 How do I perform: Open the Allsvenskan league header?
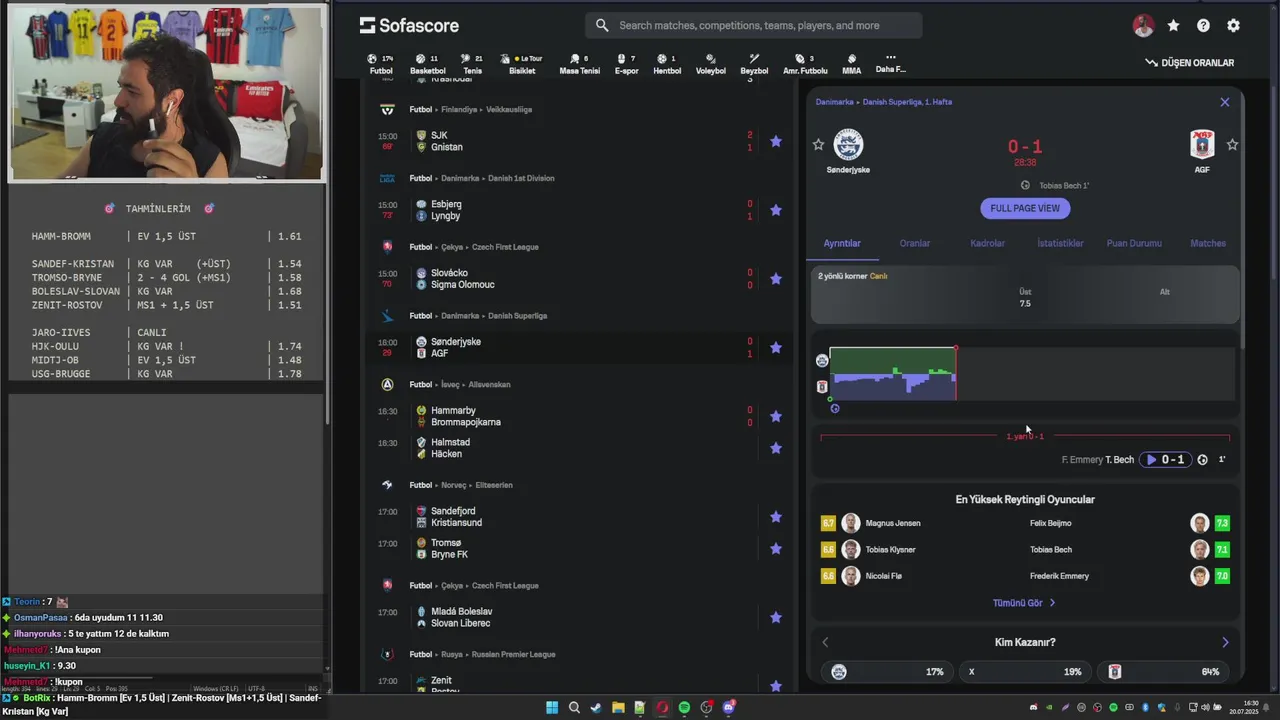(x=460, y=384)
